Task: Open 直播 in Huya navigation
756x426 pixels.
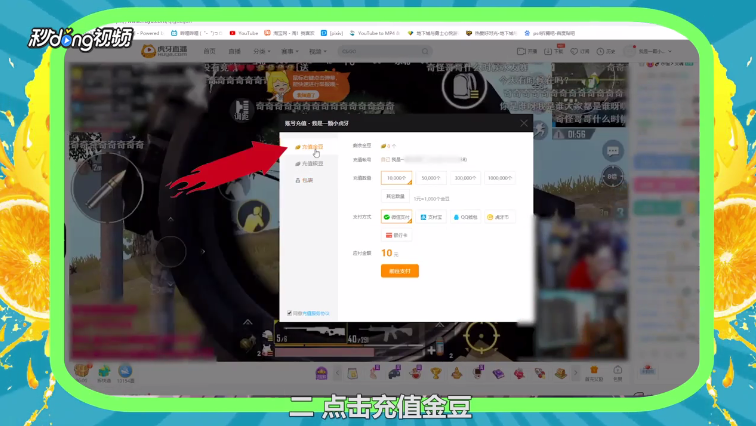Action: [234, 51]
